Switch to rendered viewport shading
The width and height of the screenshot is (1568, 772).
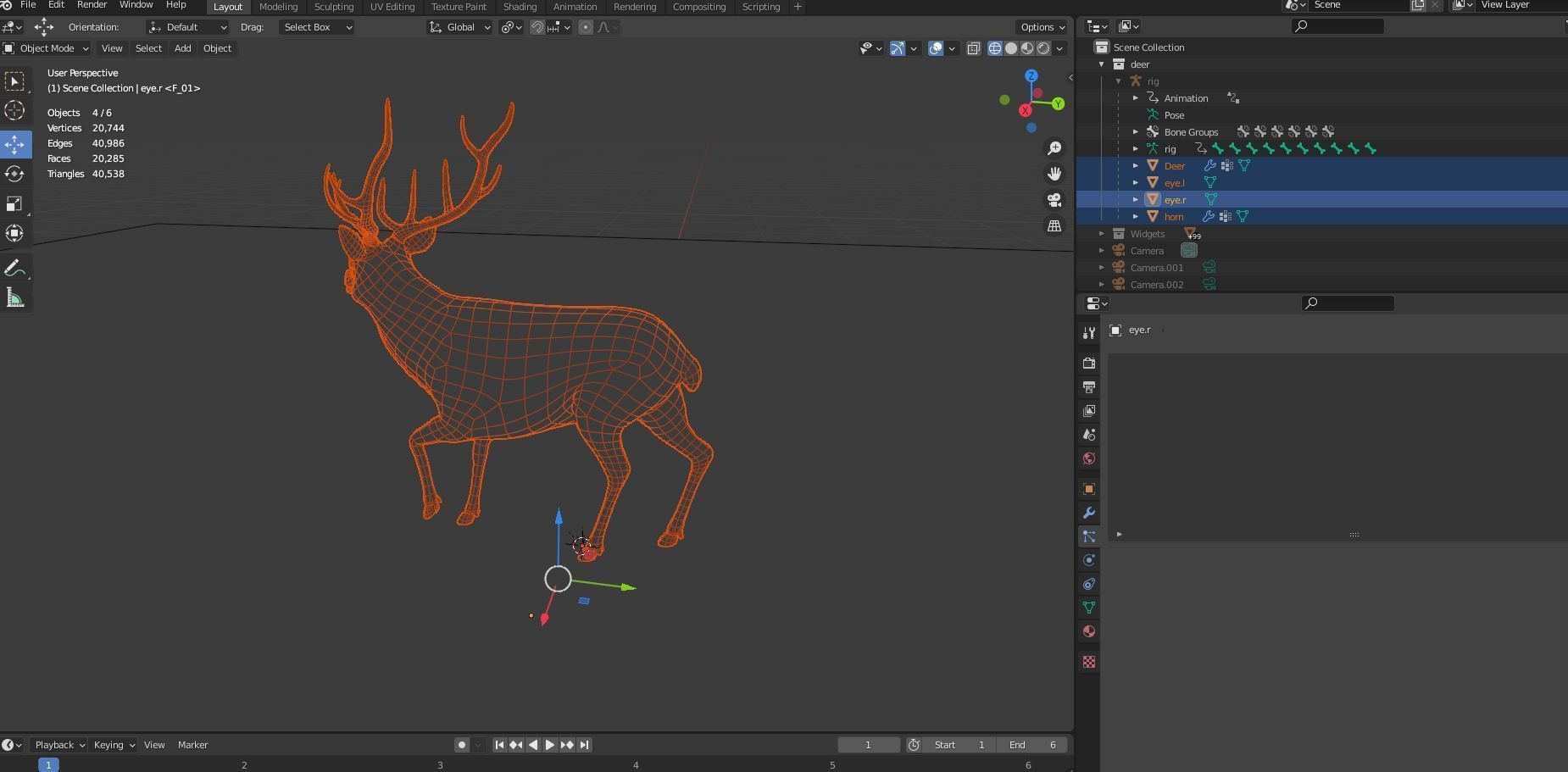pyautogui.click(x=1043, y=48)
